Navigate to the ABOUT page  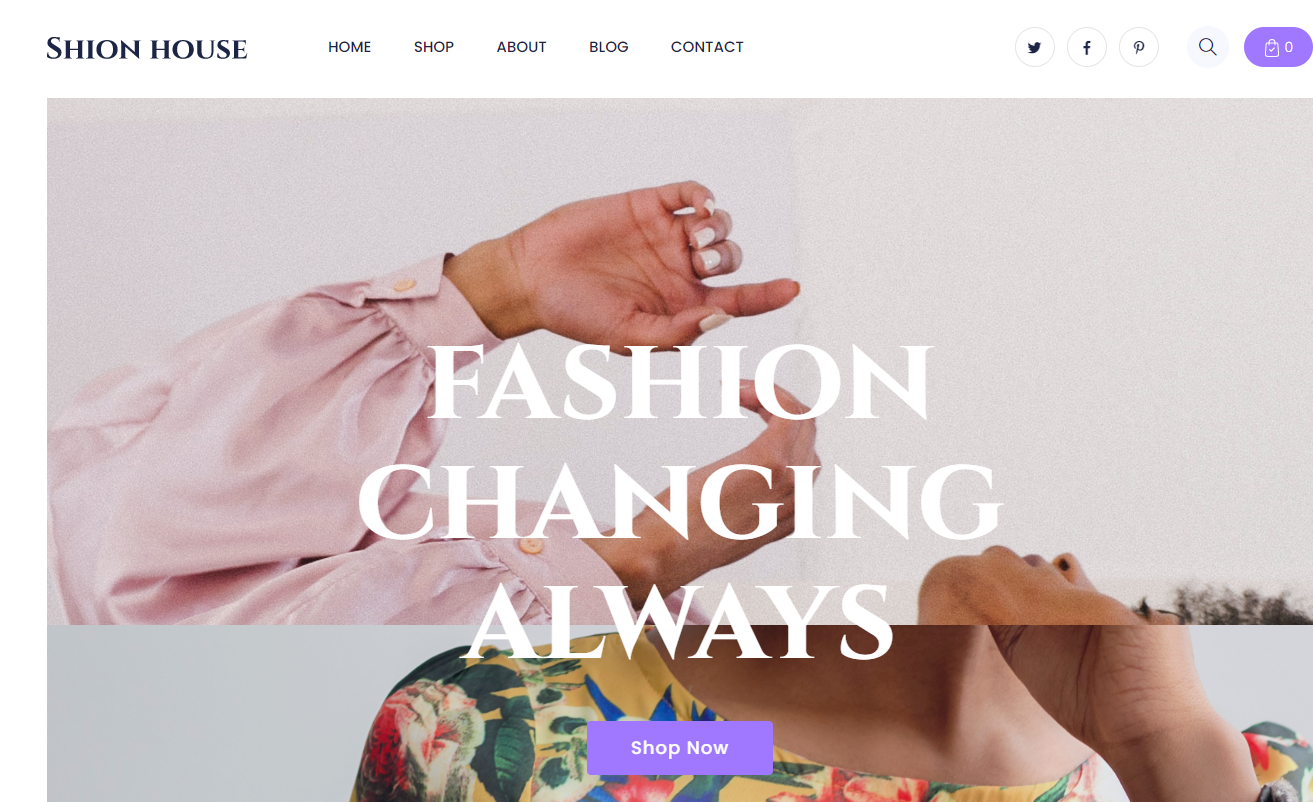pyautogui.click(x=521, y=47)
